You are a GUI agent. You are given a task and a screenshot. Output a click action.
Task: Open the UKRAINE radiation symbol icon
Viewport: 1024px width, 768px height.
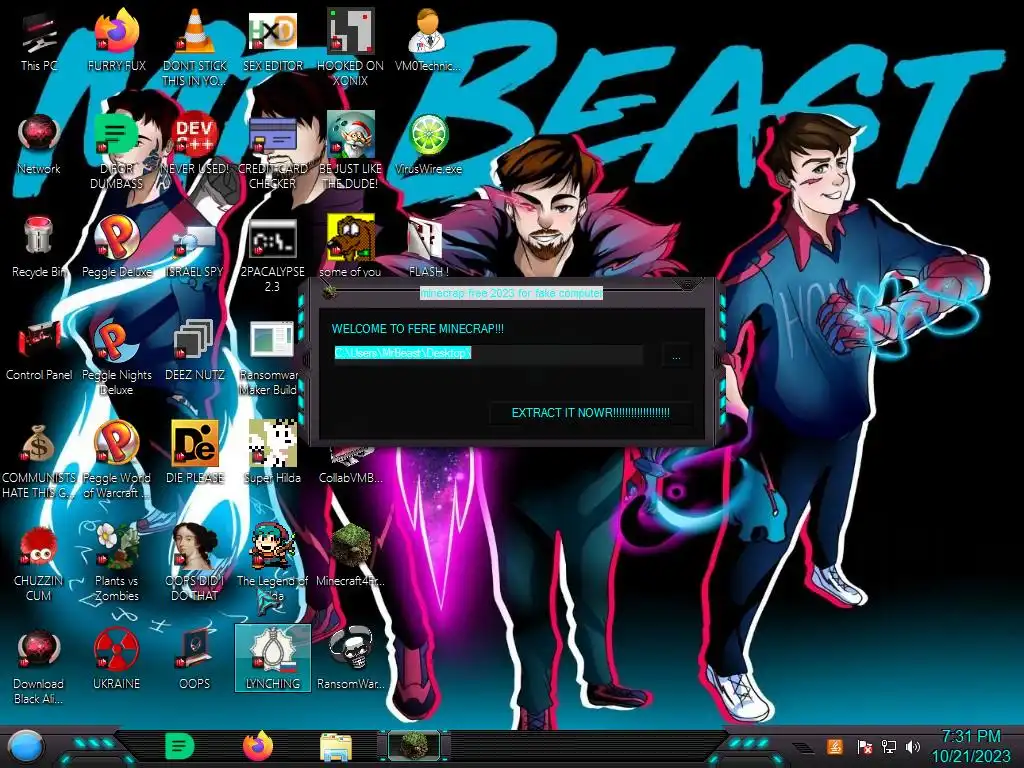(x=117, y=658)
